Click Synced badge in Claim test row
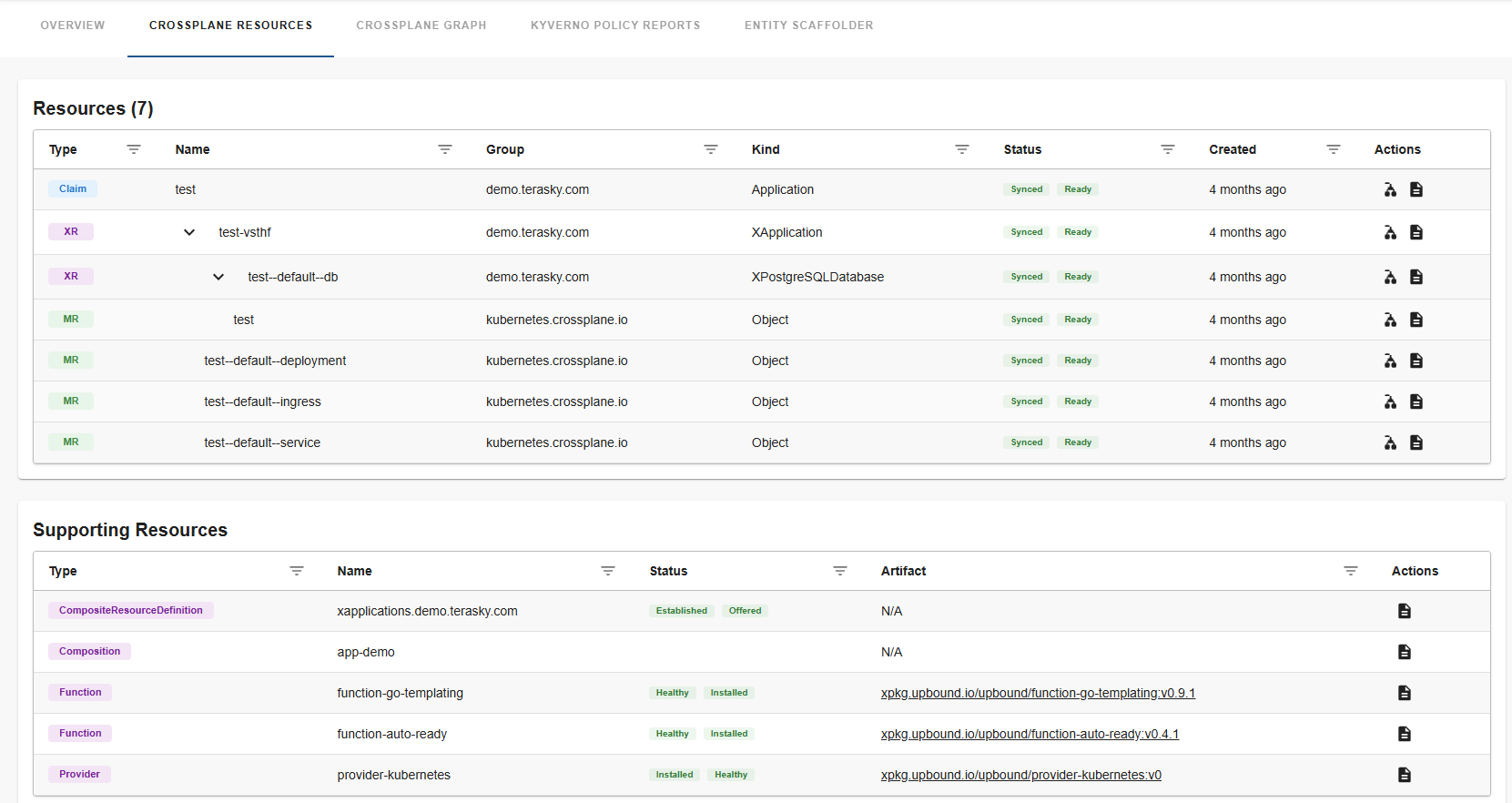 1027,189
